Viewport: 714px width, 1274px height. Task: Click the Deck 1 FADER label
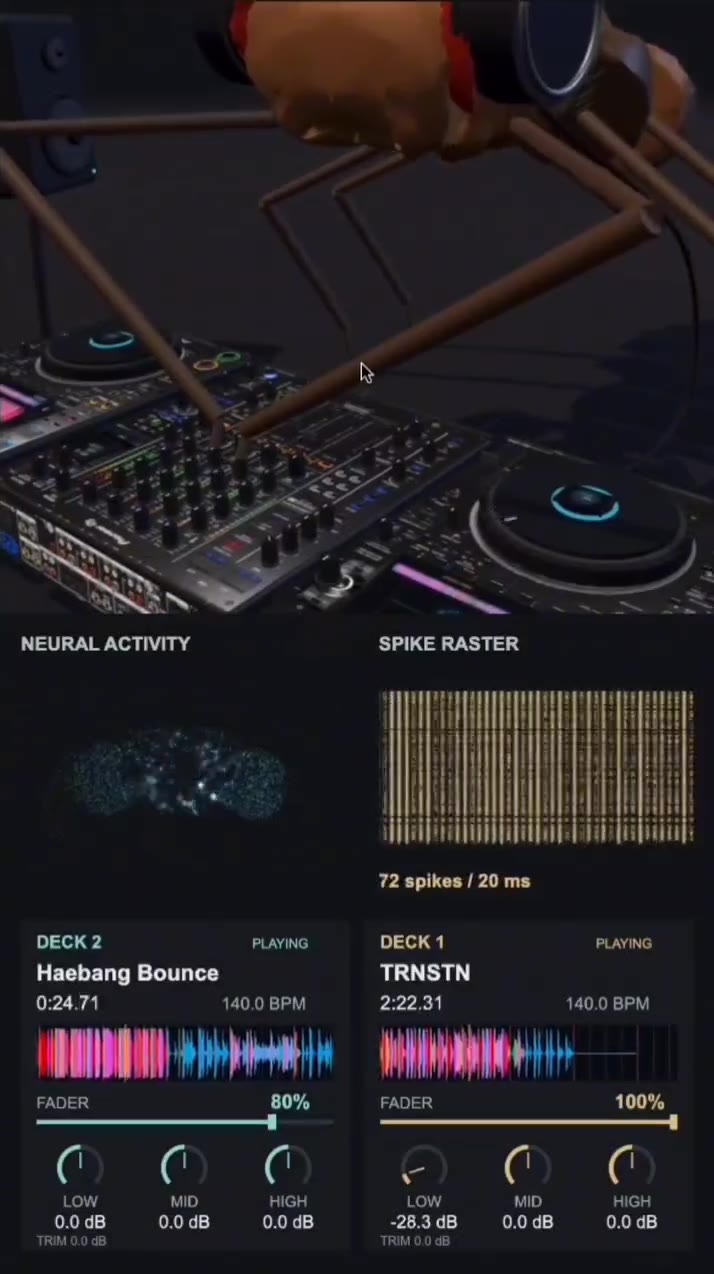[406, 1103]
